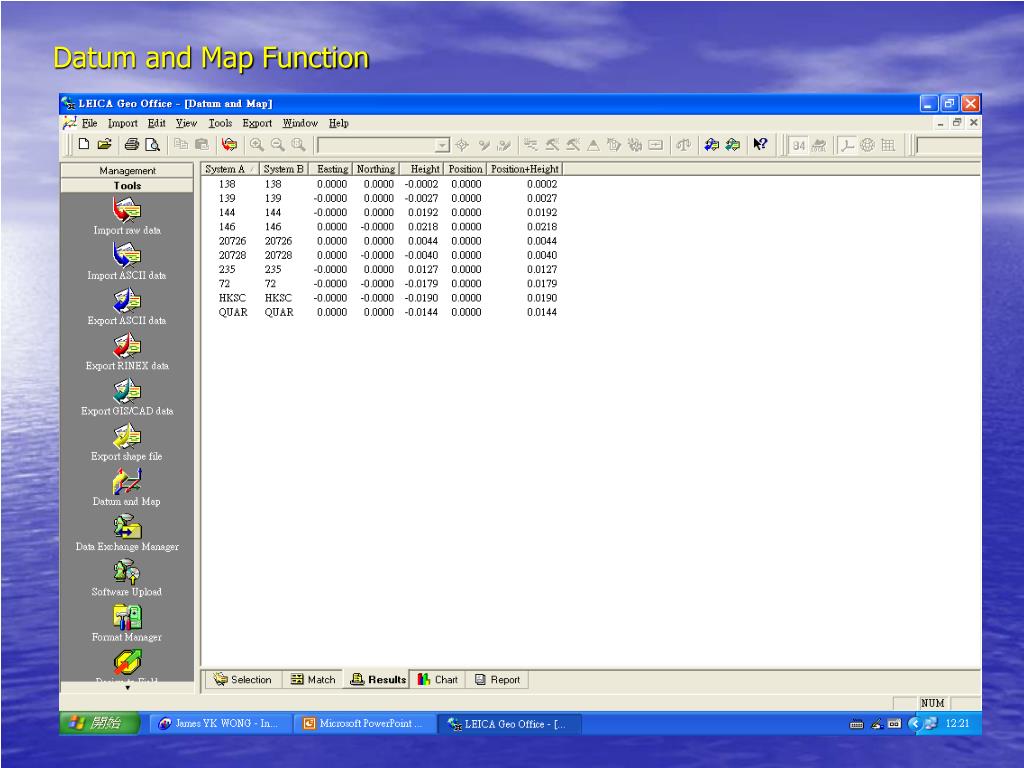
Task: Launch the Datum and Map tool
Action: [x=127, y=487]
